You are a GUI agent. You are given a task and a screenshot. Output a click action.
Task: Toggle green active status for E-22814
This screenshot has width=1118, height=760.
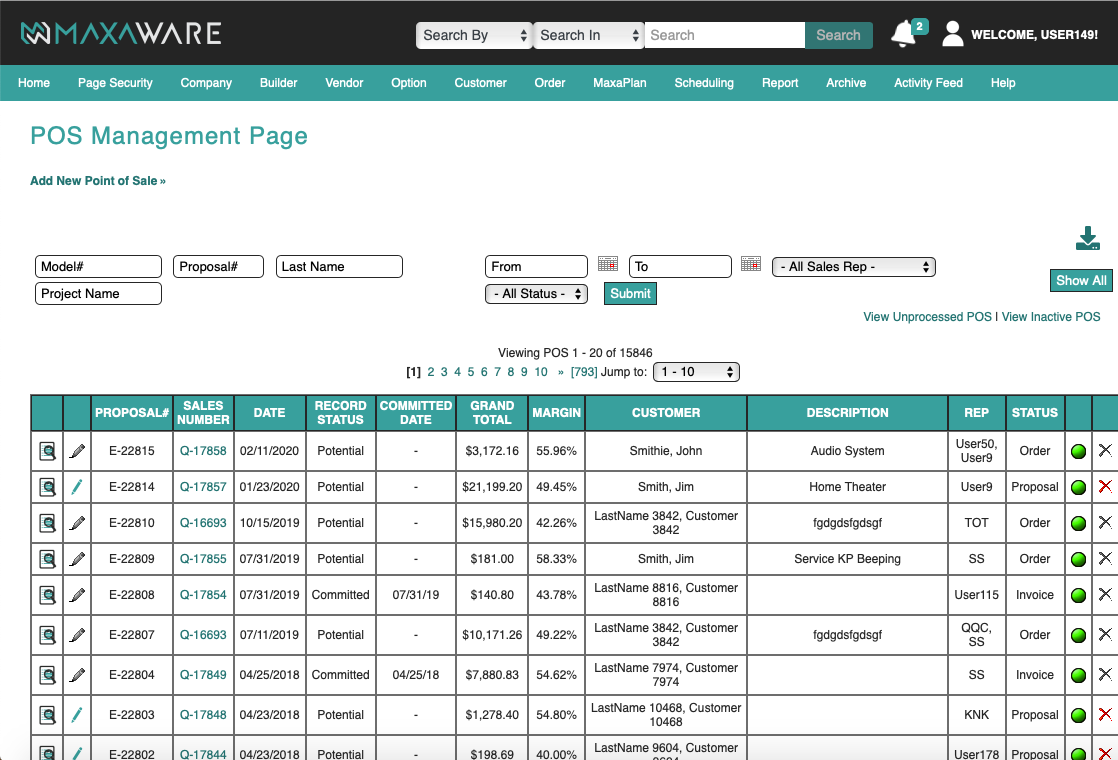coord(1079,488)
